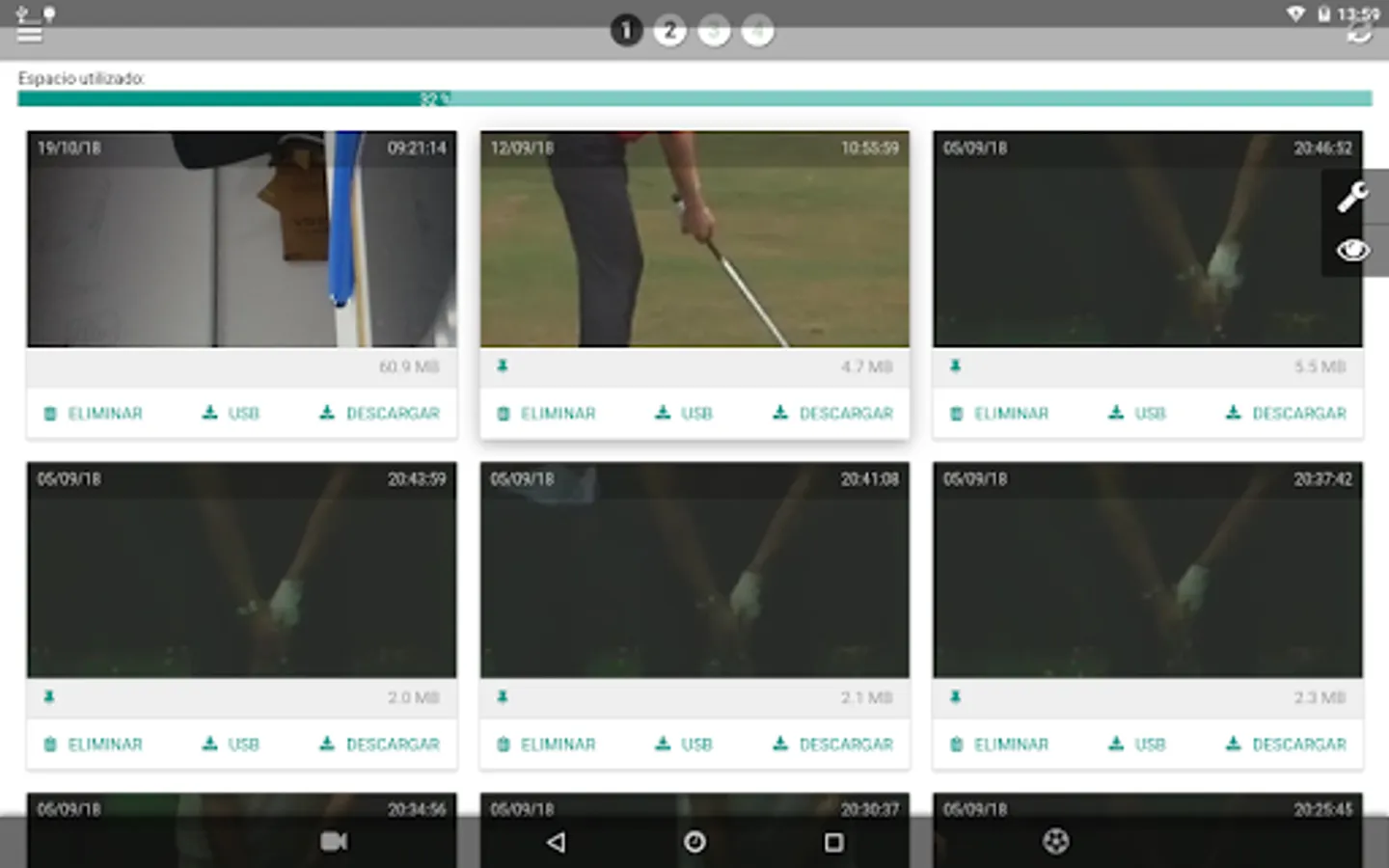Open the 12/09/18 10:55:59 golf video
The width and height of the screenshot is (1389, 868).
pos(694,239)
